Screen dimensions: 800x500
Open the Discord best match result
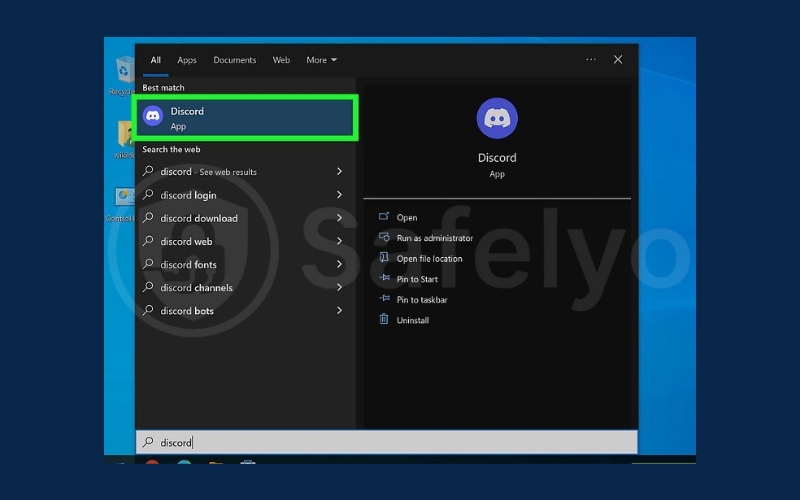[x=247, y=118]
